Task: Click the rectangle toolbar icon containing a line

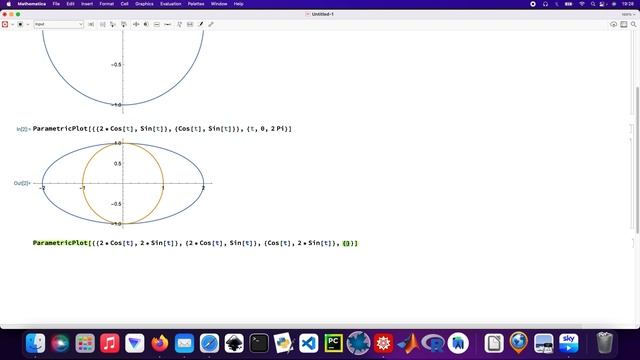Action: (x=157, y=24)
